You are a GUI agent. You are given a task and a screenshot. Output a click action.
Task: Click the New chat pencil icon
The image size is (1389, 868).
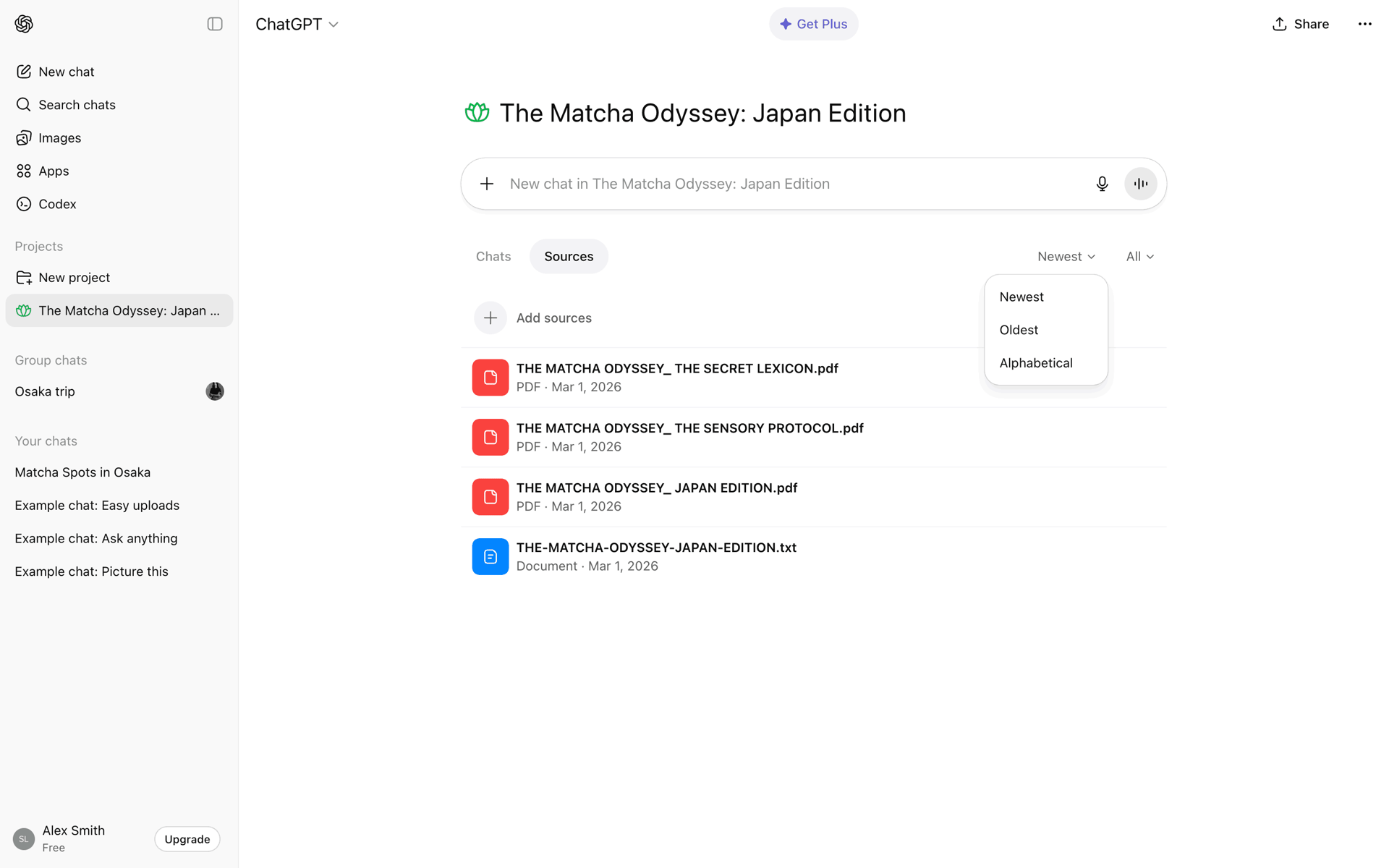pyautogui.click(x=24, y=72)
